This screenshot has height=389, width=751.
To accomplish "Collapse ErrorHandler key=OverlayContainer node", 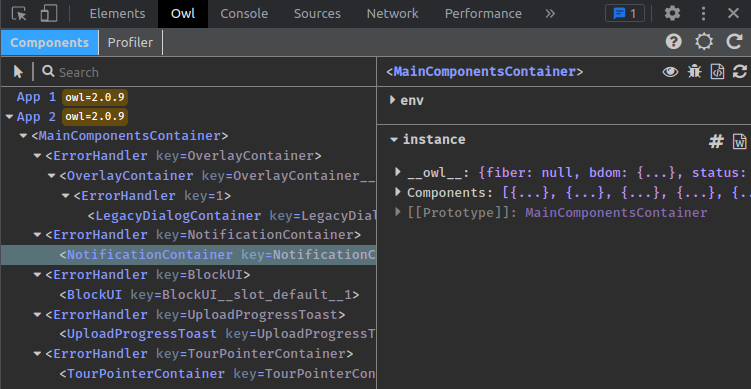I will (38, 156).
